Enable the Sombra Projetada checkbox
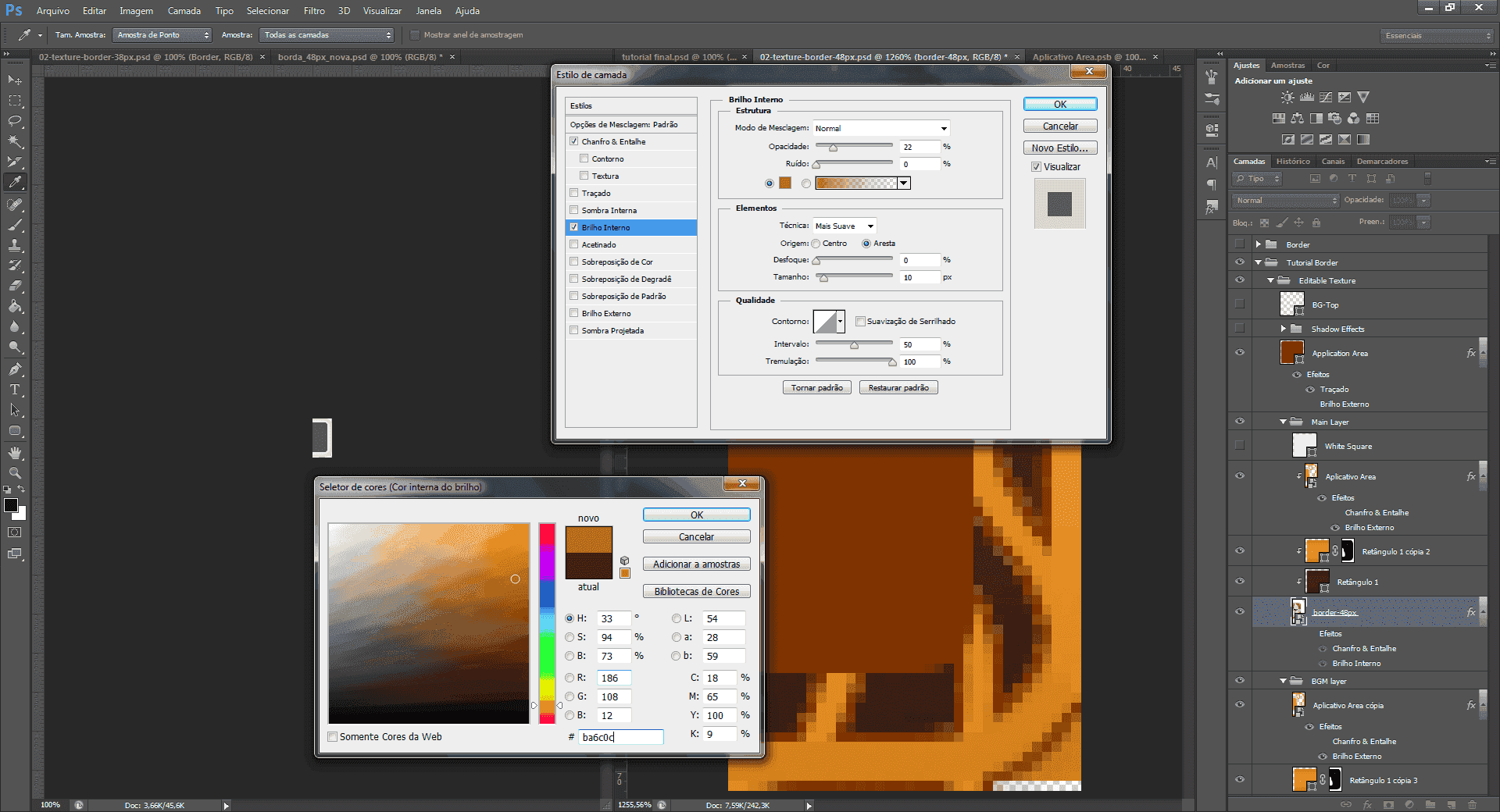The image size is (1500, 812). click(574, 330)
